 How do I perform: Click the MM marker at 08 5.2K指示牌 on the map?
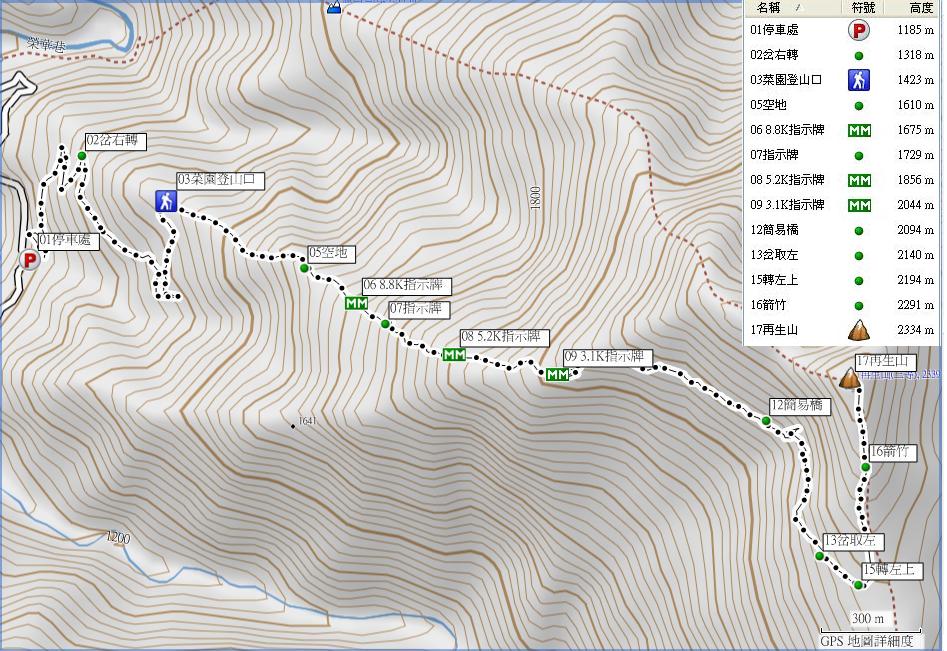click(x=454, y=354)
